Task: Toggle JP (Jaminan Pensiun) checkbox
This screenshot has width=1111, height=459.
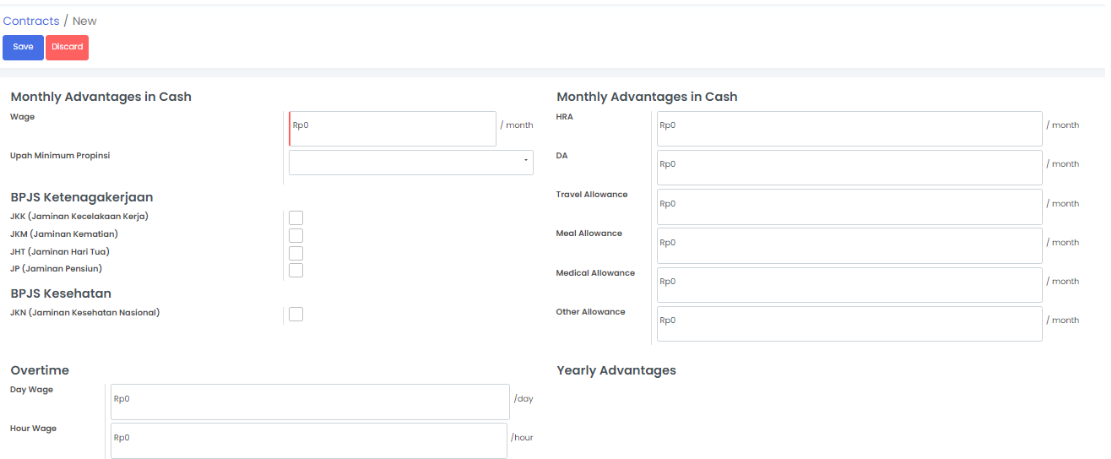Action: (x=296, y=270)
